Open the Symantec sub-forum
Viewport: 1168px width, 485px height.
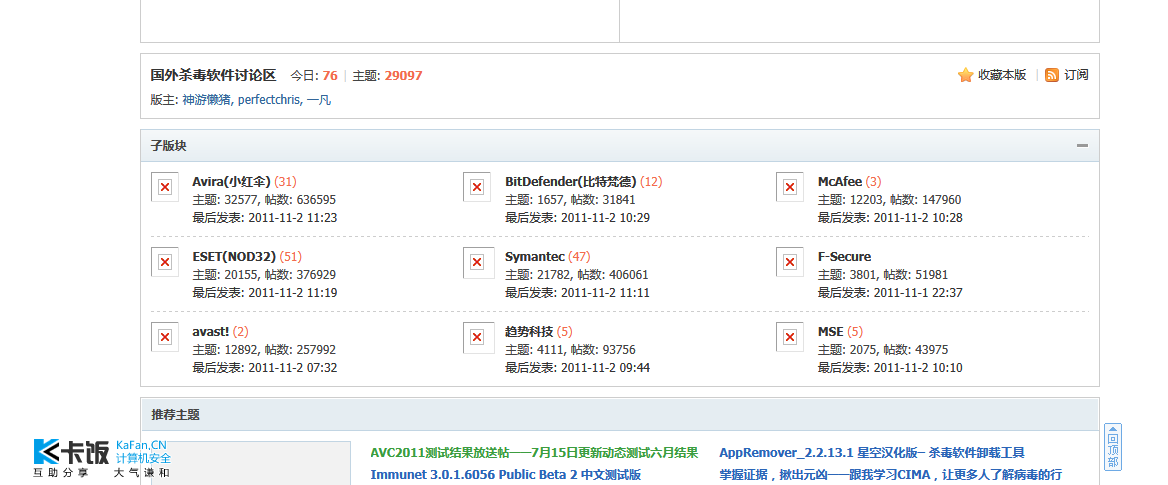click(x=535, y=256)
